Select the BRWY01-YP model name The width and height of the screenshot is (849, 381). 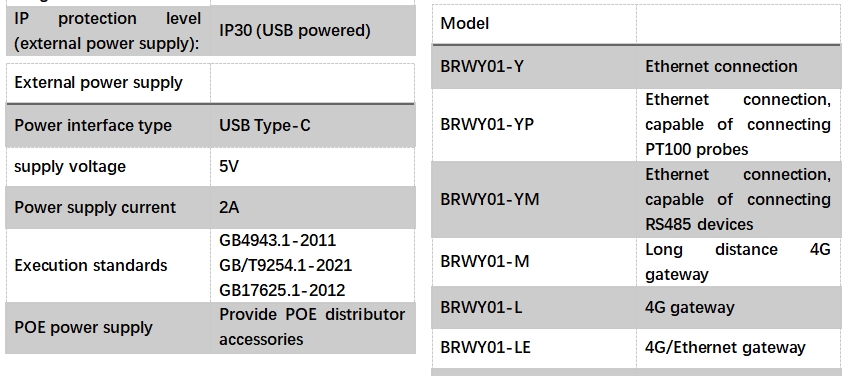487,124
